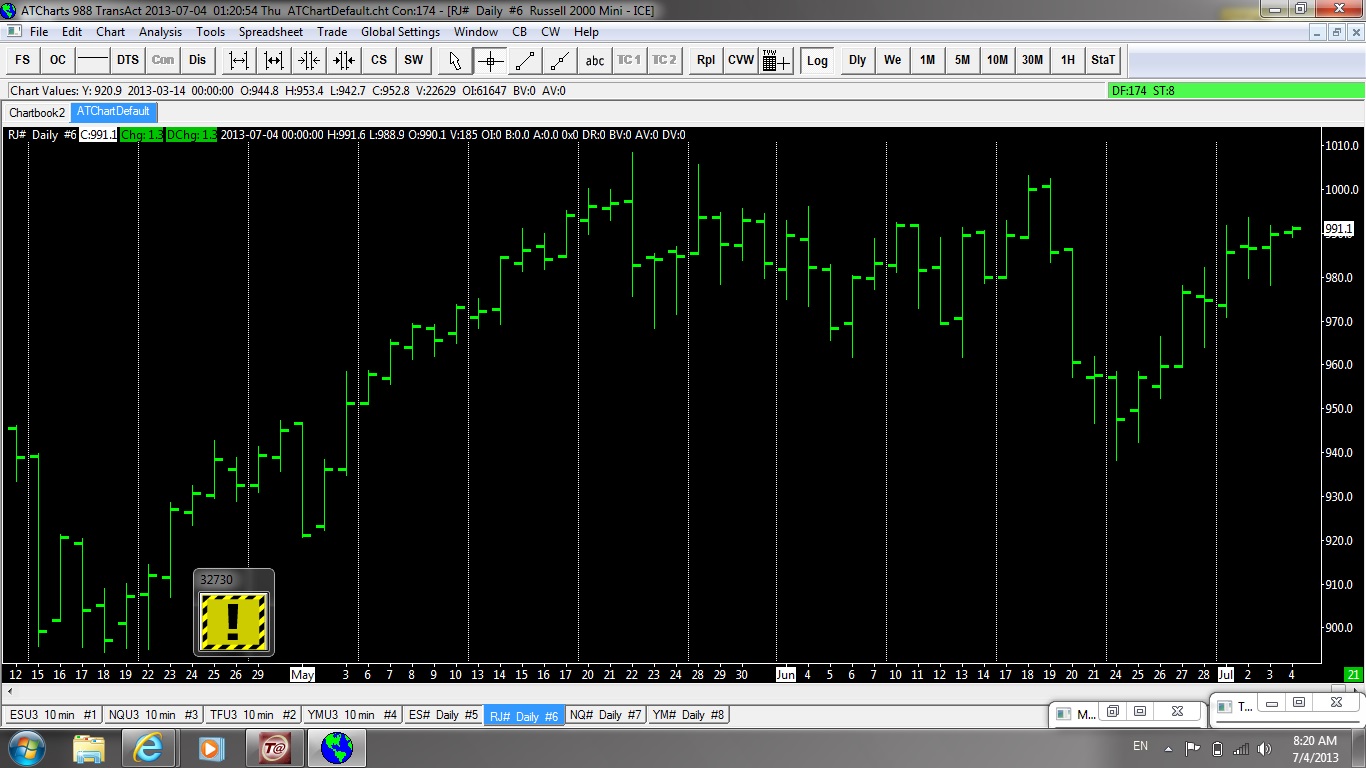
Task: Click the bold inward-arrows bar spacing icon
Action: coord(344,60)
